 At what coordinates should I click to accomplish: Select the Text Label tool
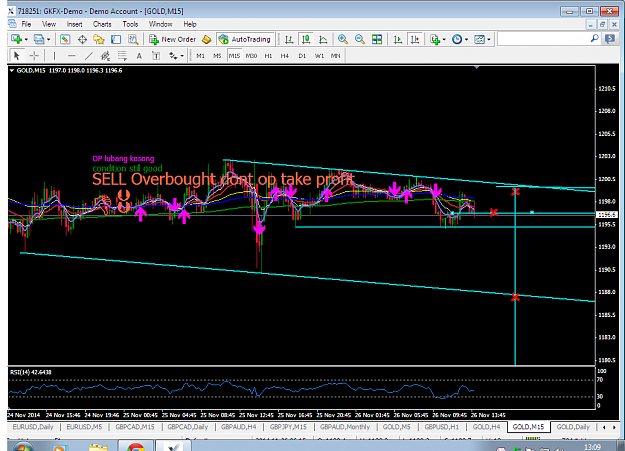tap(156, 55)
